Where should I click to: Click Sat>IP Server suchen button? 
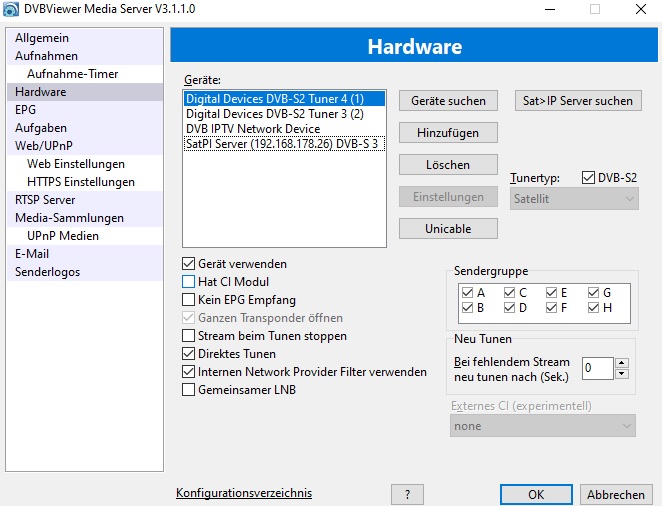click(578, 101)
